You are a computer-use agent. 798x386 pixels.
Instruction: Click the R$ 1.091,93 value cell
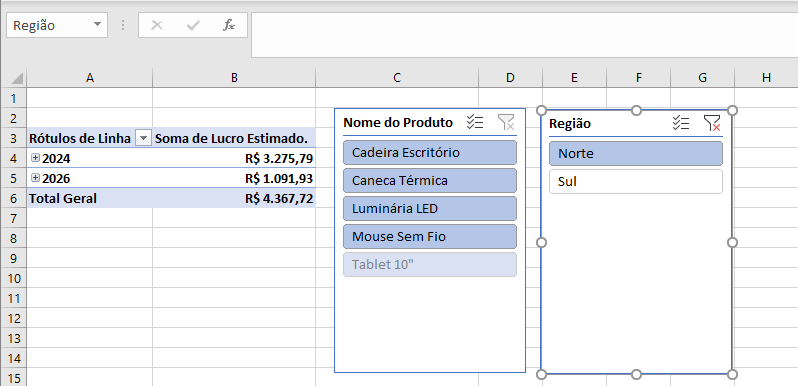point(234,178)
